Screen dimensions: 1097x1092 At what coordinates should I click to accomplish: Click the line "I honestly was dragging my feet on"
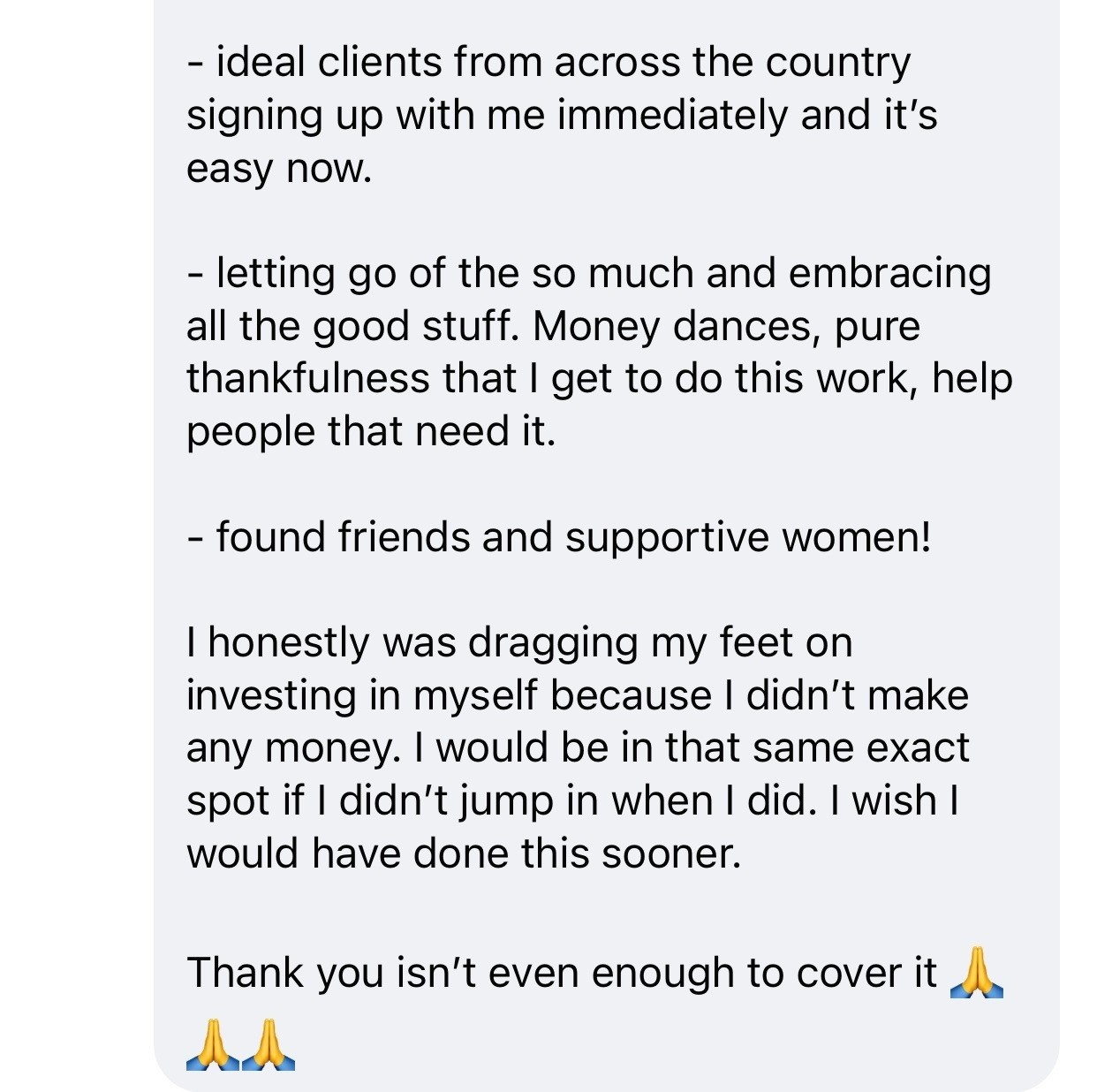tap(519, 642)
